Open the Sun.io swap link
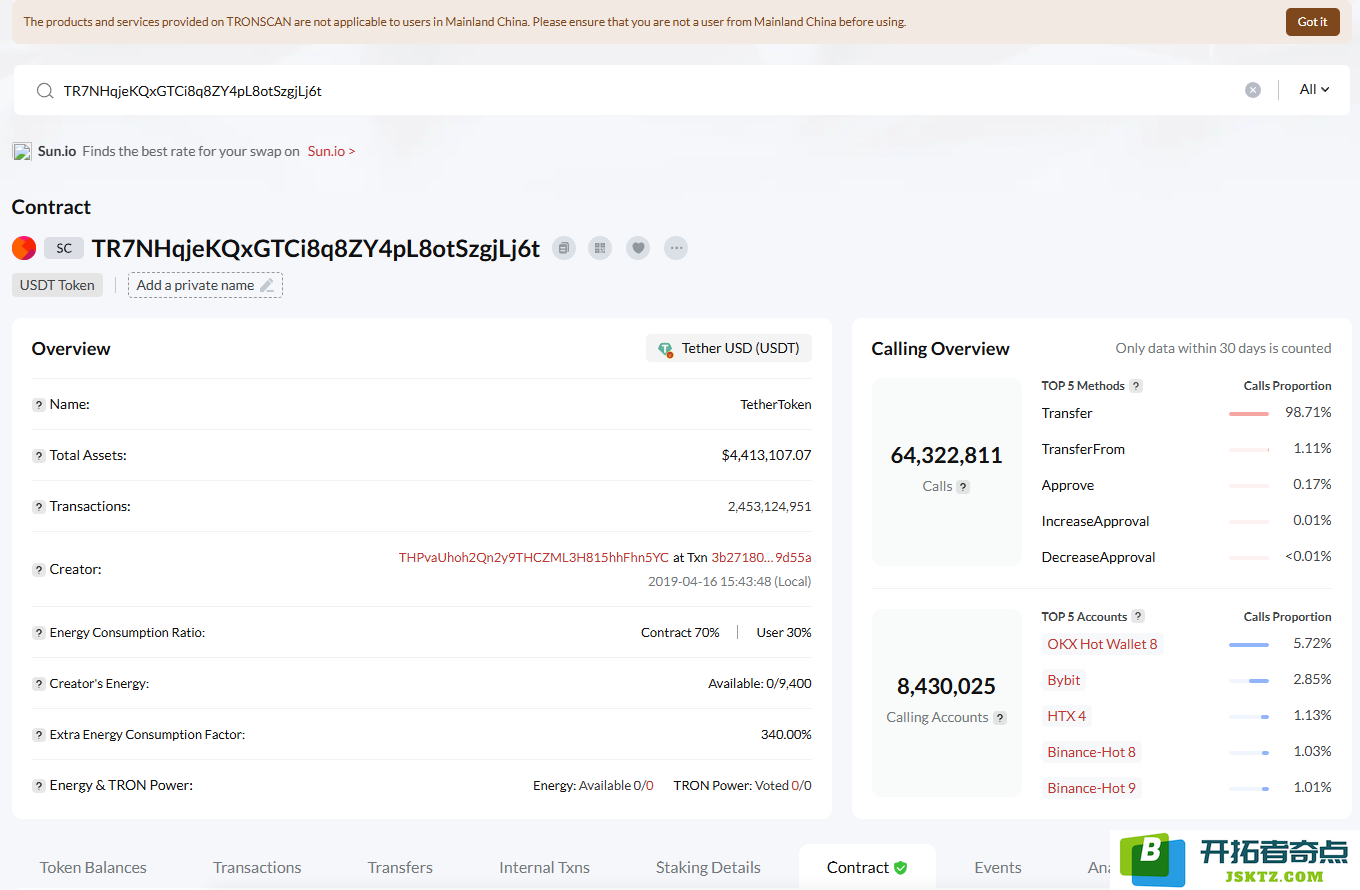This screenshot has height=890, width=1360. coord(331,151)
